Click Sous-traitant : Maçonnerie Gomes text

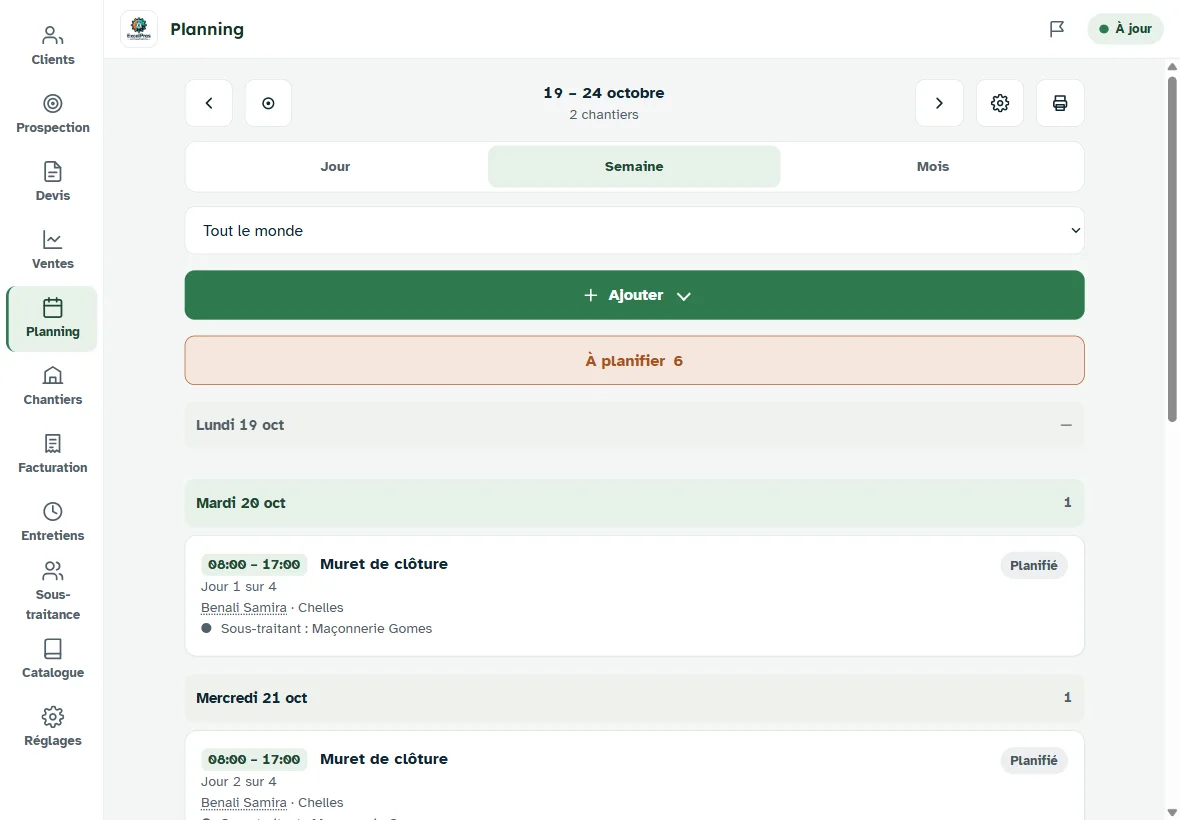click(327, 629)
